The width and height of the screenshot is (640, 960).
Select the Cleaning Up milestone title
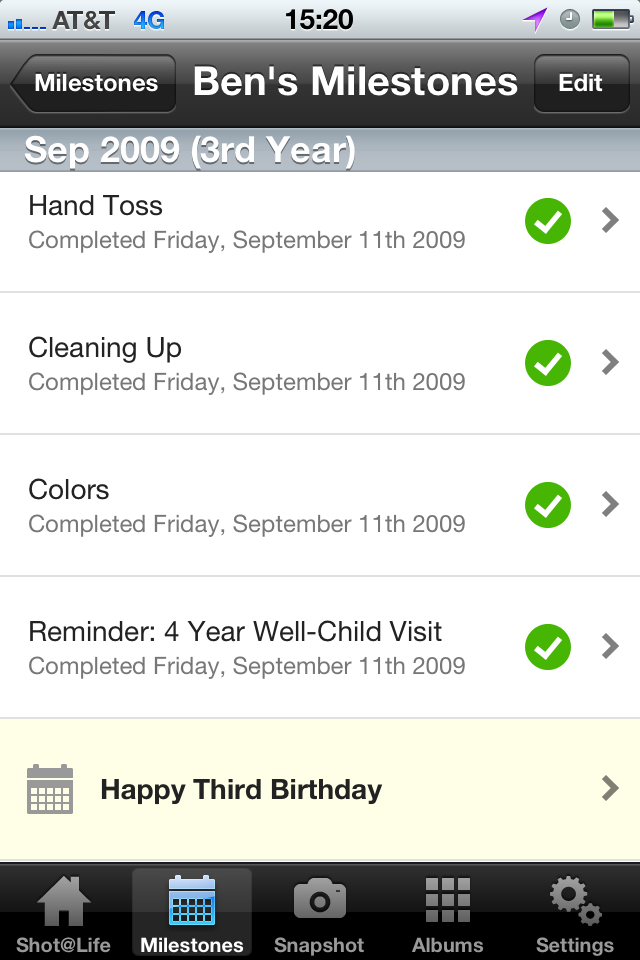(105, 348)
